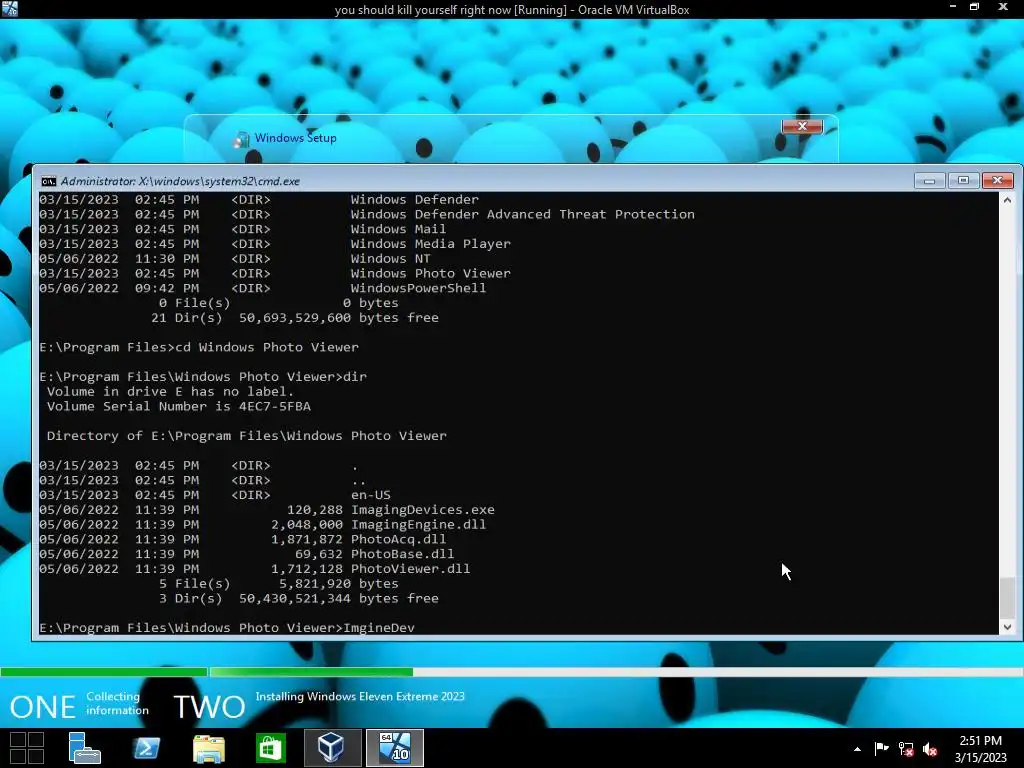Close the Windows Setup dialog
1024x768 pixels.
[x=802, y=126]
